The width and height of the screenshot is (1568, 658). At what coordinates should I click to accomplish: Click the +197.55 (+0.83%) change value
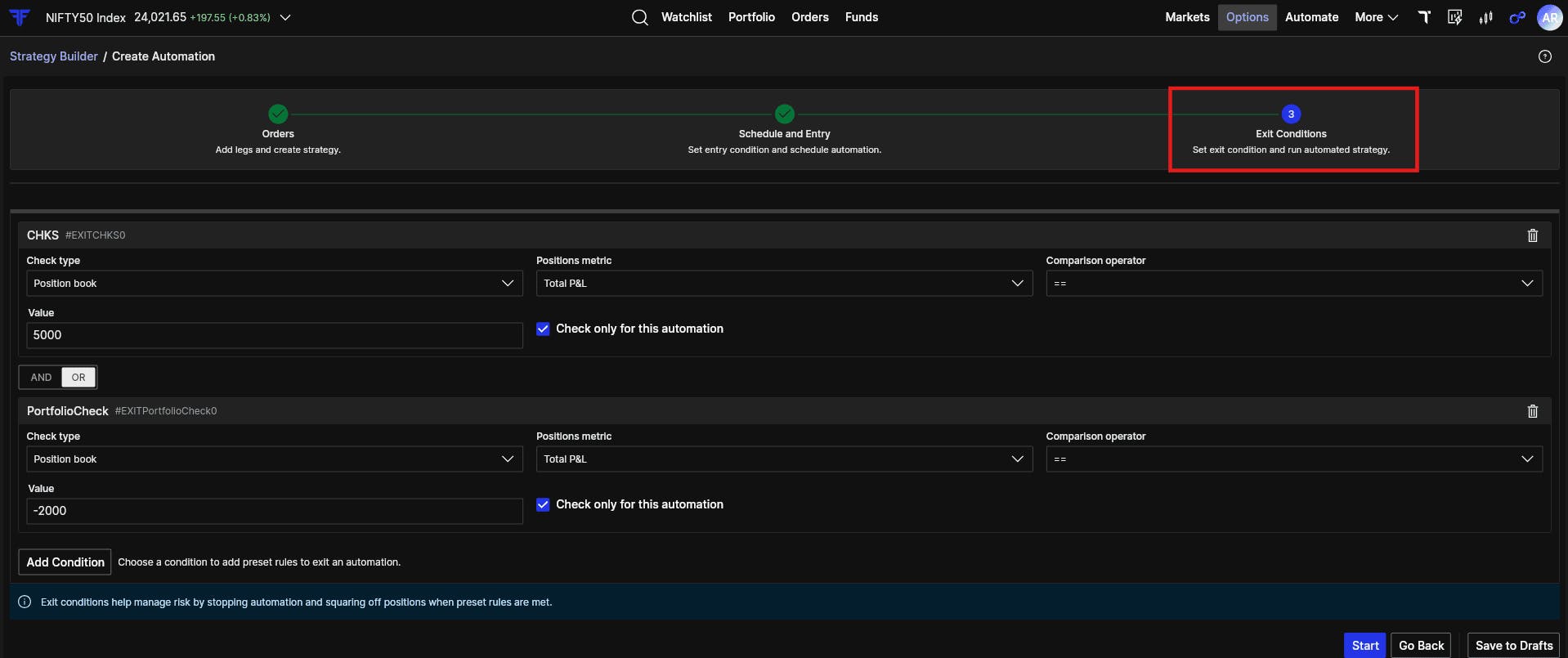coord(230,17)
